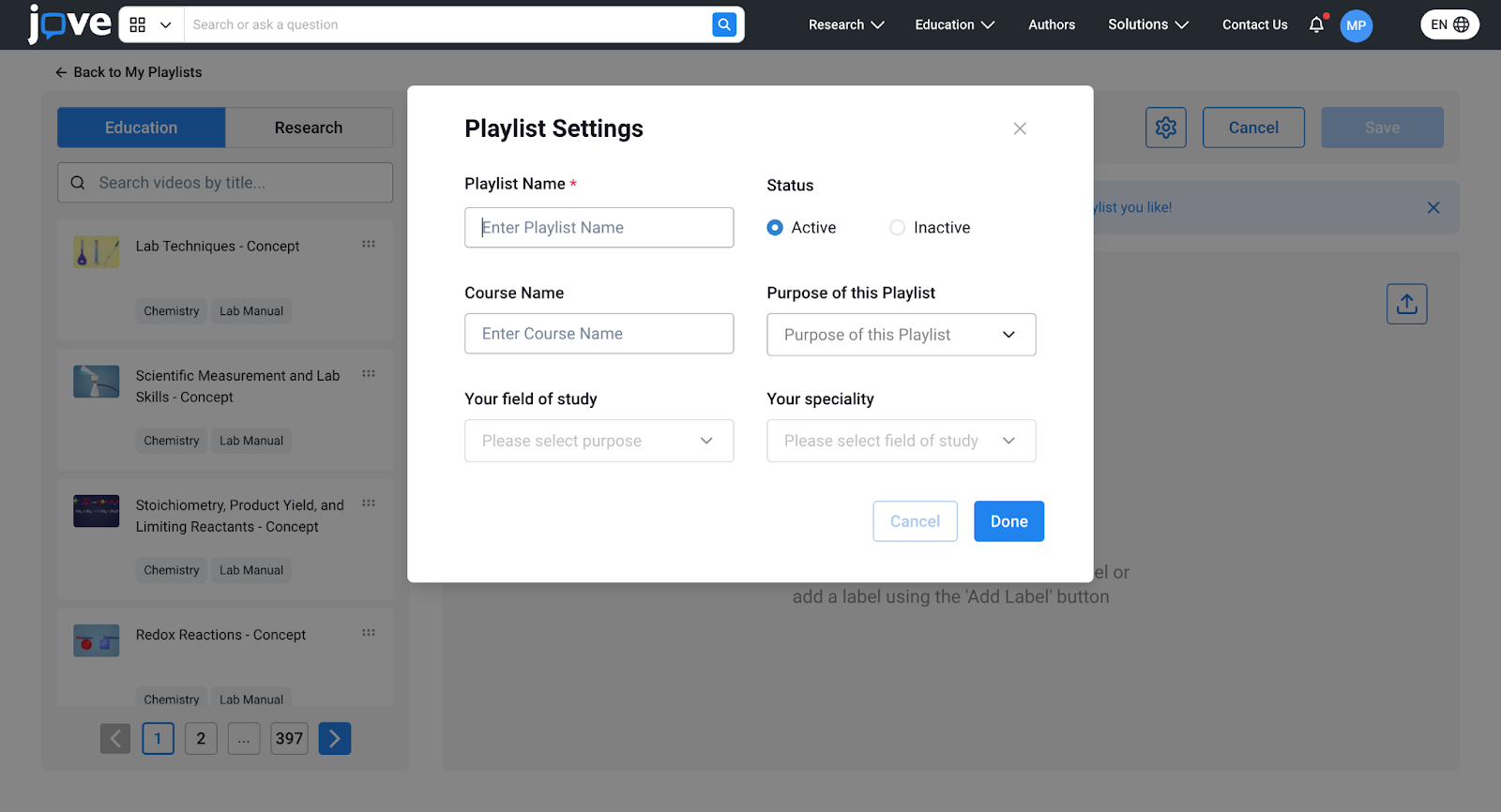The width and height of the screenshot is (1501, 812).
Task: Click the share/upload icon button
Action: tap(1407, 304)
